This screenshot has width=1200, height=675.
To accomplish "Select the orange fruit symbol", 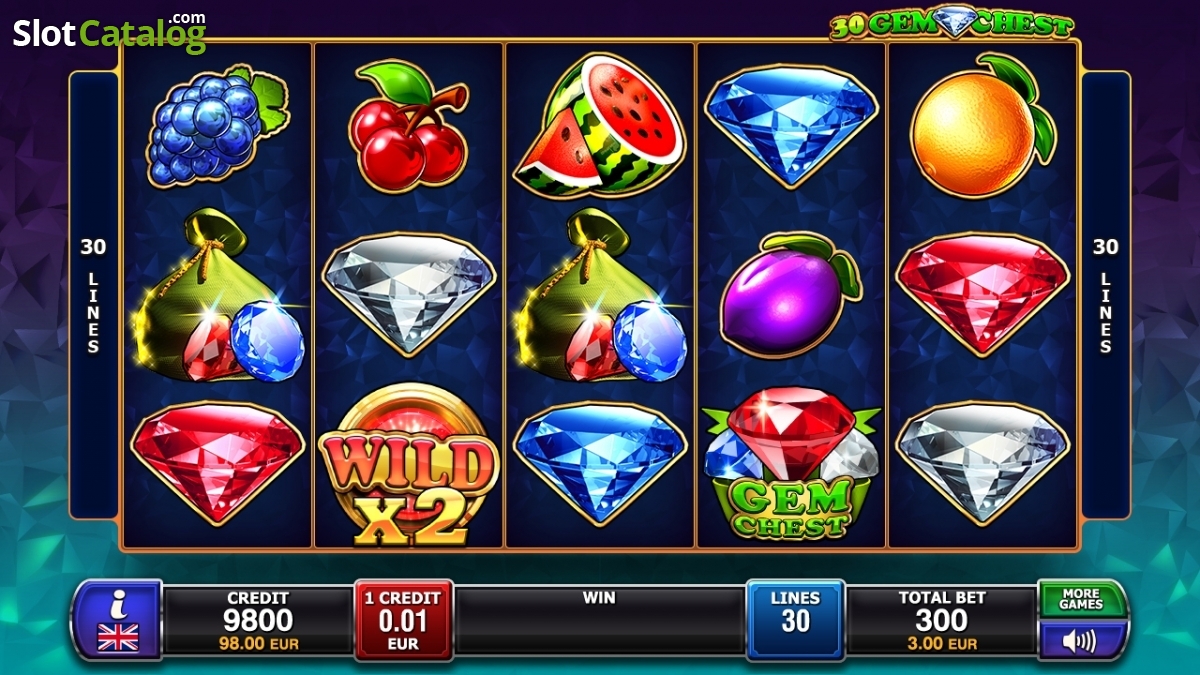I will [982, 123].
